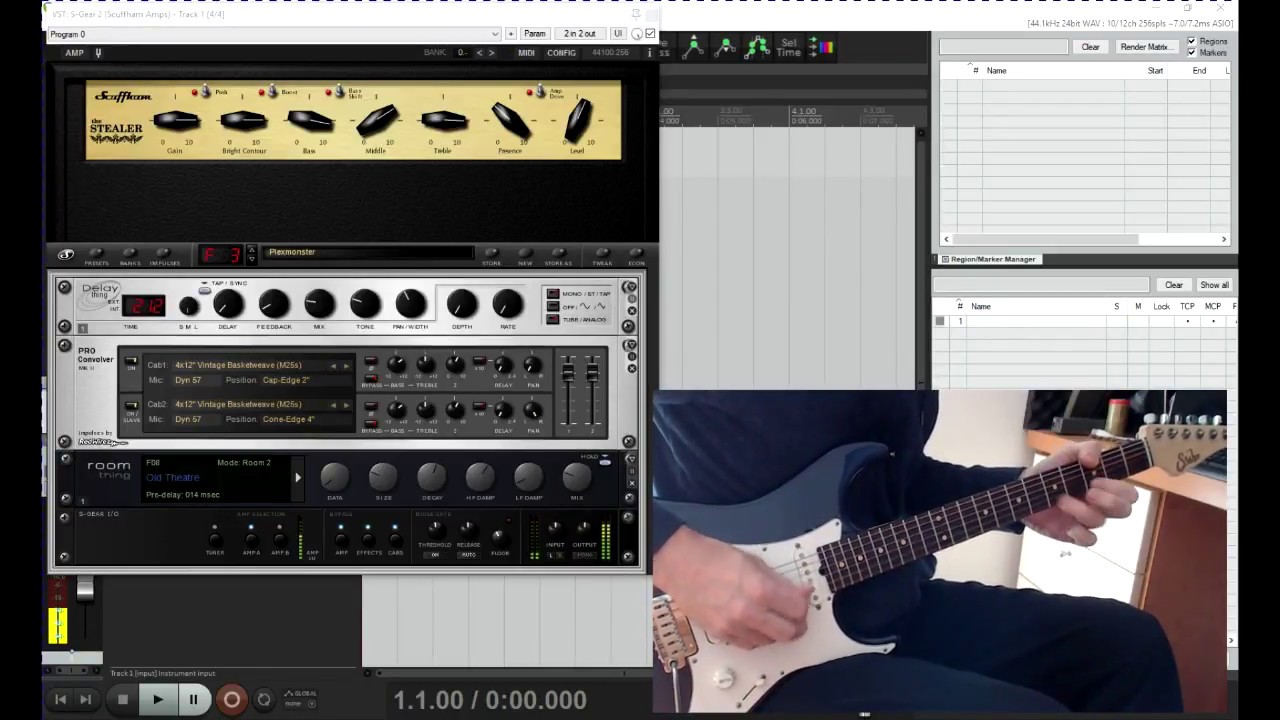Toggle the VST plugin bypass checkbox

(650, 34)
